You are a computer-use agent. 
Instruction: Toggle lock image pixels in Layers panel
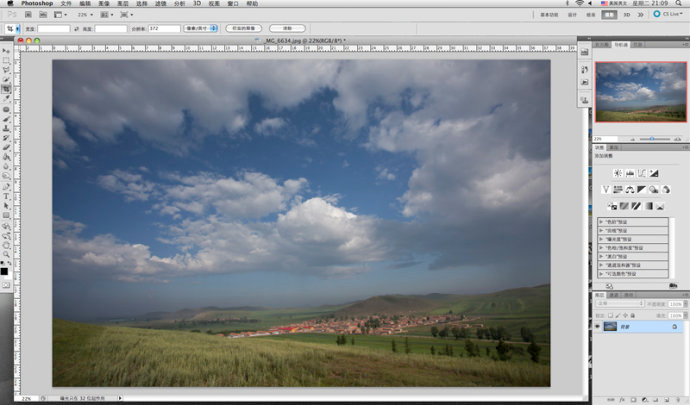(x=618, y=316)
